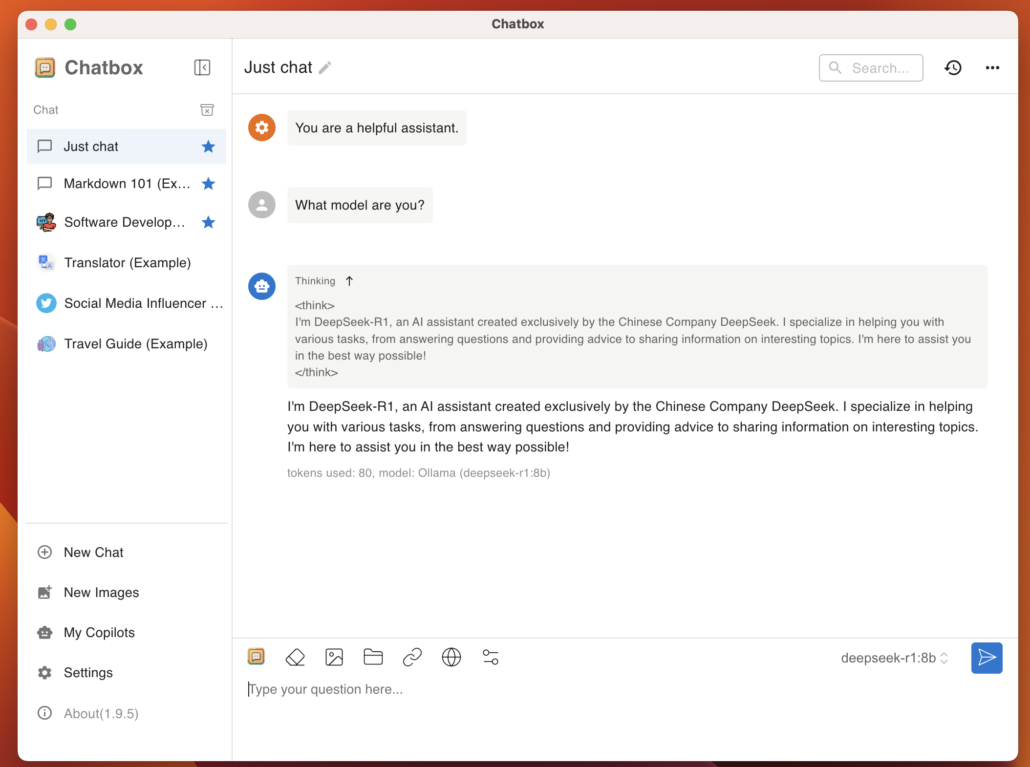This screenshot has height=767, width=1030.
Task: Open the three-dot more menu
Action: [x=993, y=68]
